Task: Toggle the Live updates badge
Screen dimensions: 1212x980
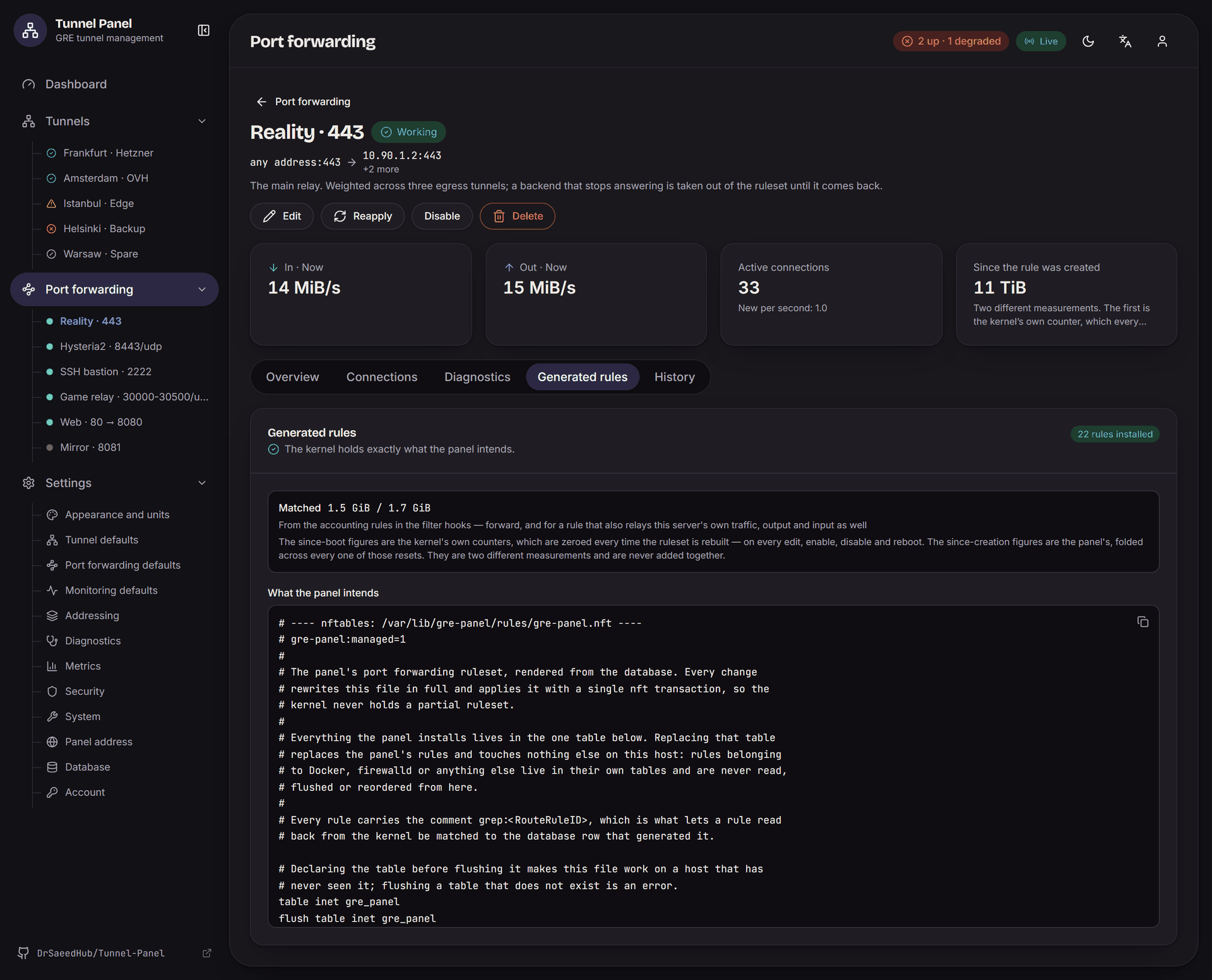Action: 1041,41
